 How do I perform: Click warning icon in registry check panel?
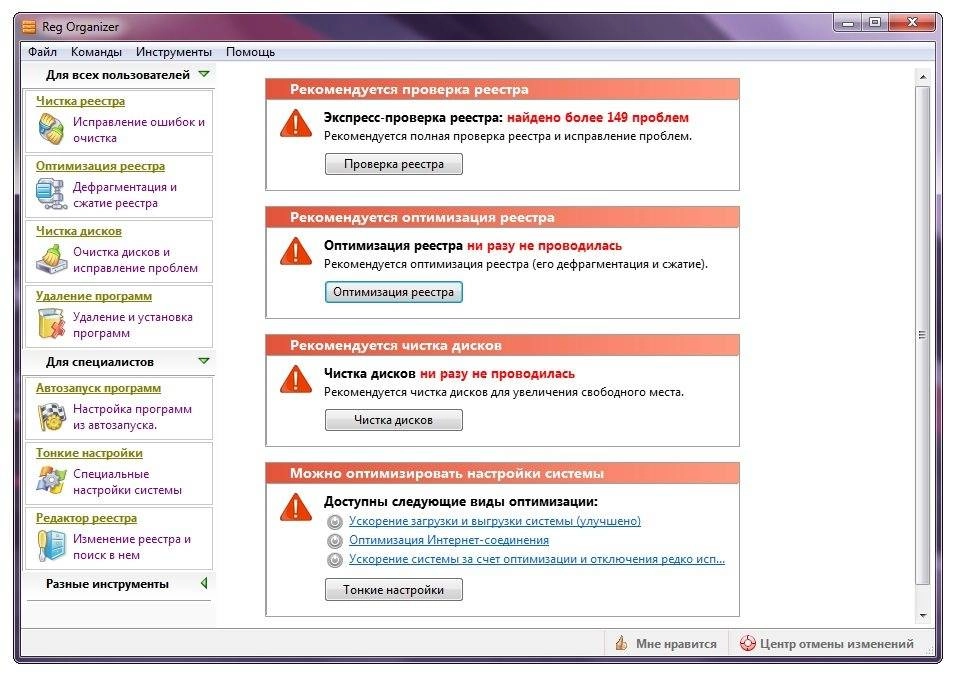click(x=296, y=123)
